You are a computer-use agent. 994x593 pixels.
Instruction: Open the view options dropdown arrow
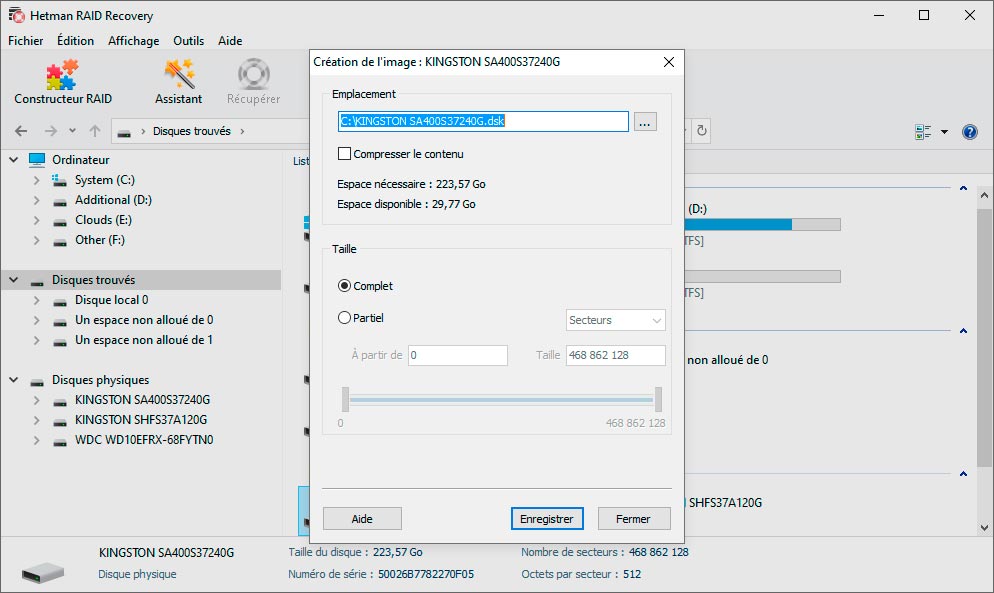click(x=944, y=132)
